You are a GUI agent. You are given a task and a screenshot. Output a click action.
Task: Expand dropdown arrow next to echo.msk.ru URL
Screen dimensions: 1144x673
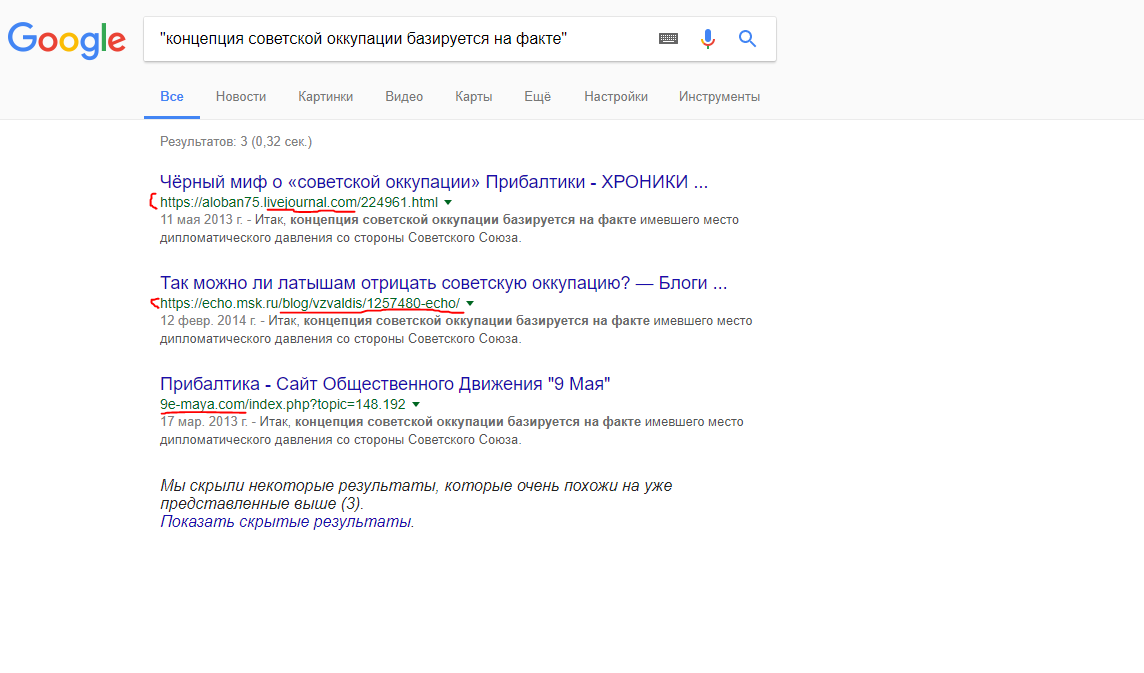470,303
